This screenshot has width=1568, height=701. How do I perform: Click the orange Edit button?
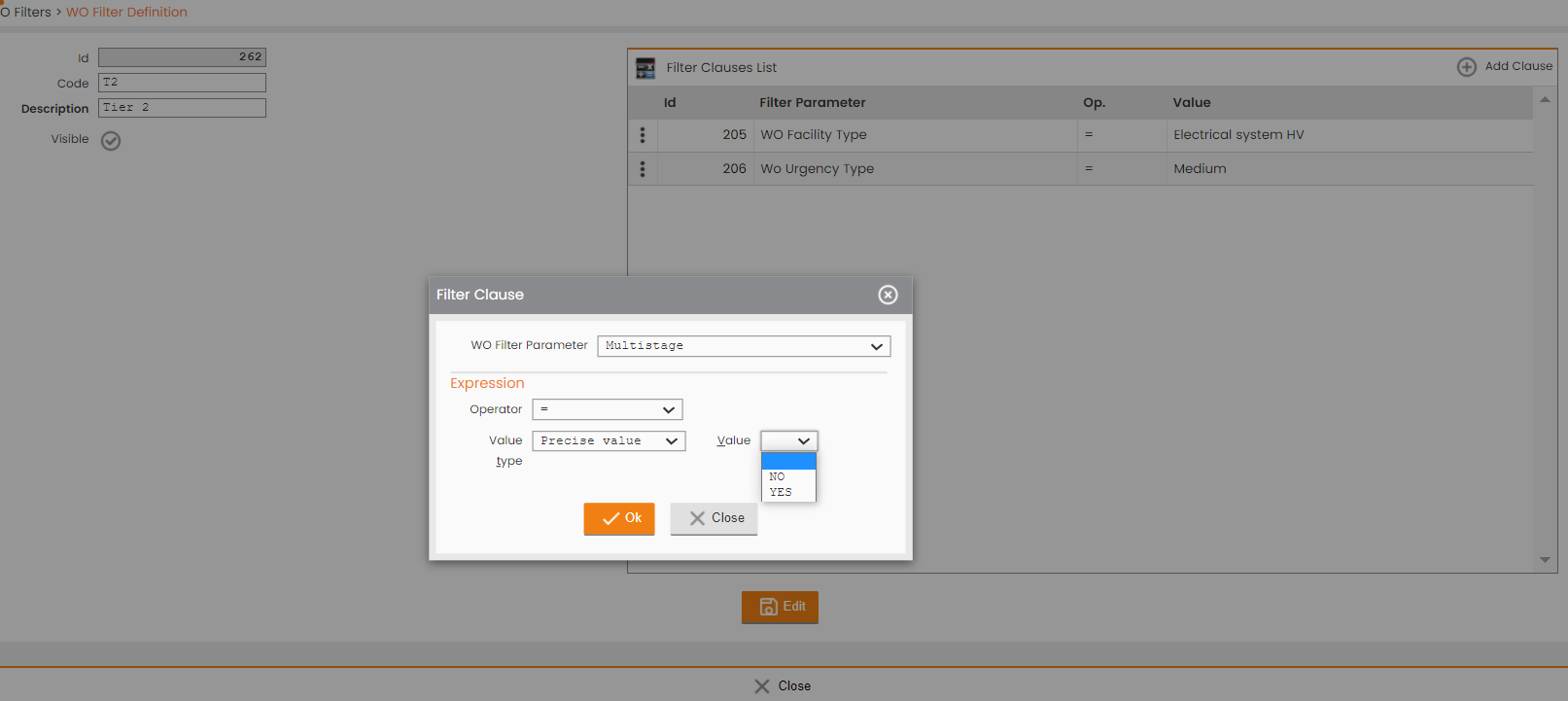pyautogui.click(x=780, y=607)
